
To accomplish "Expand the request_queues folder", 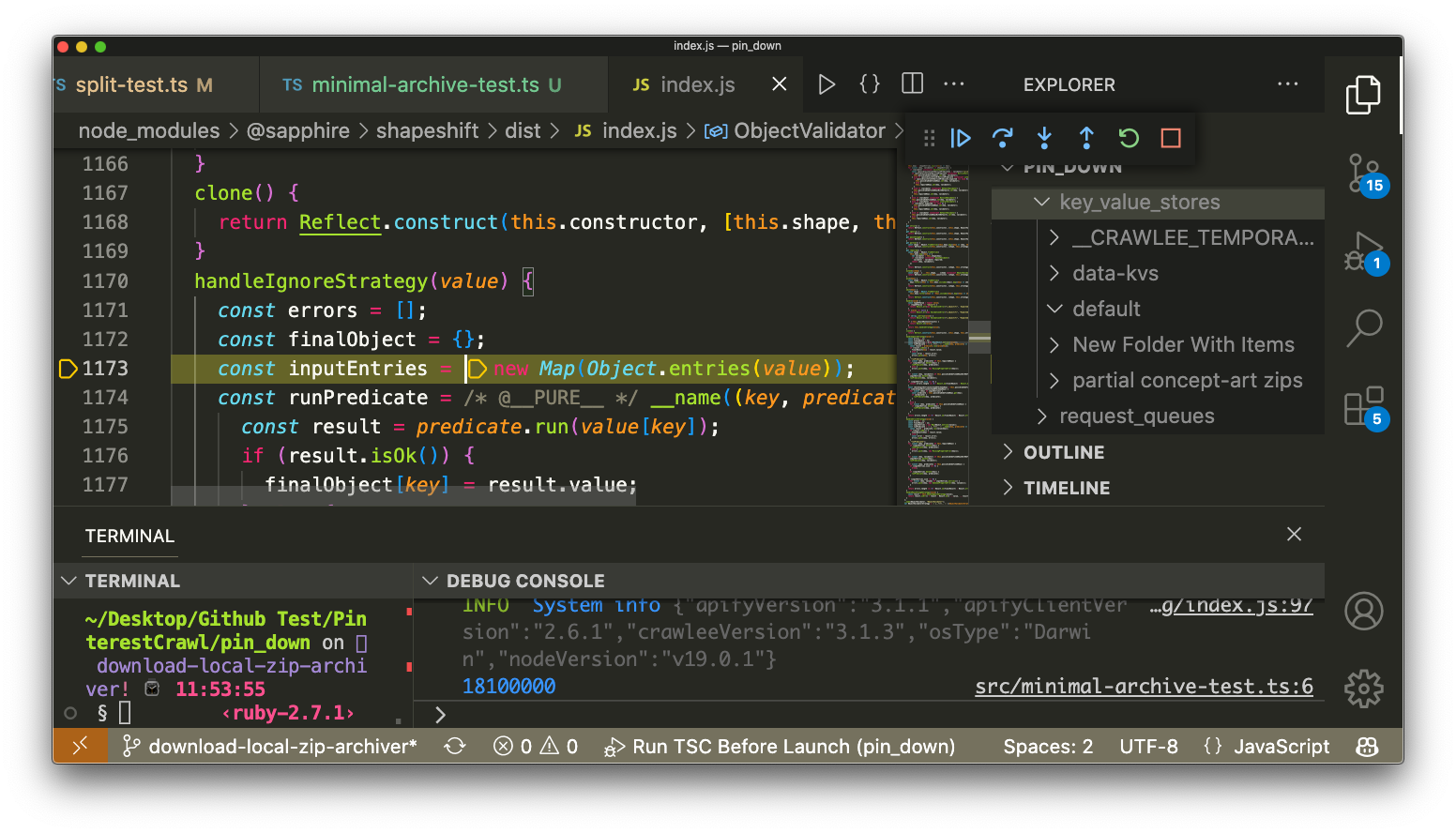I will click(1158, 416).
